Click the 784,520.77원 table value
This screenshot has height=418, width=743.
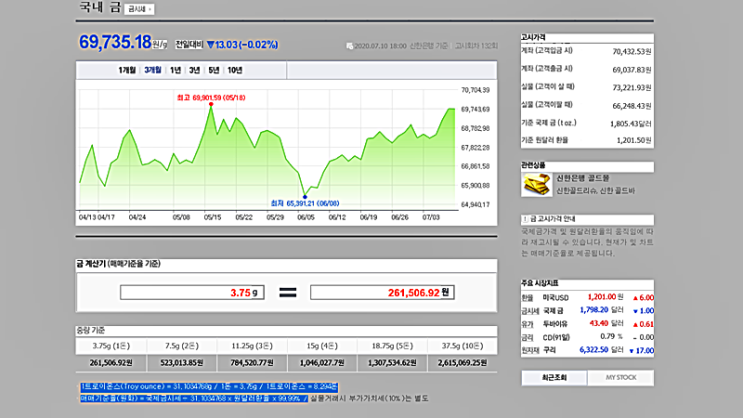pos(252,363)
